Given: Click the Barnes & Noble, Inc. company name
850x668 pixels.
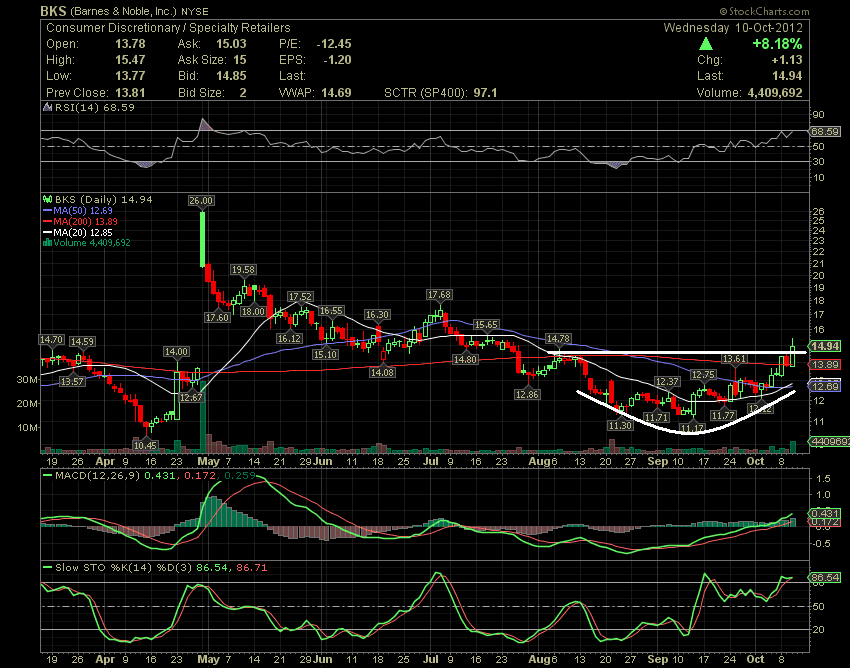Looking at the screenshot, I should [123, 11].
